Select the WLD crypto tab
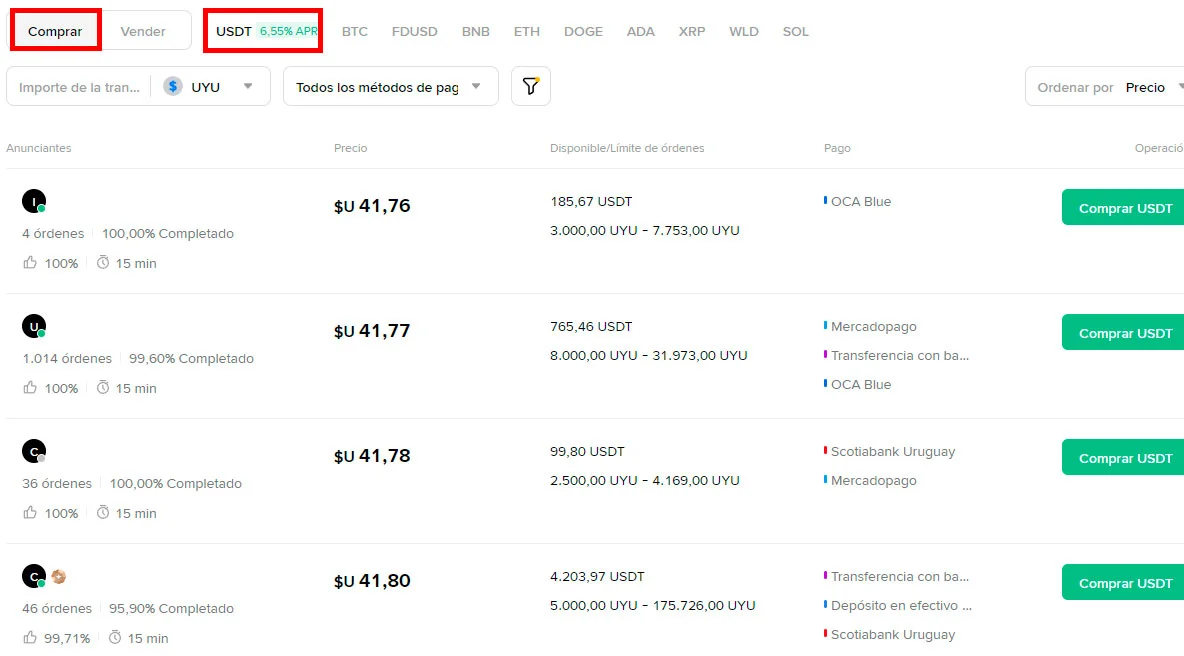The height and width of the screenshot is (656, 1184). point(743,31)
